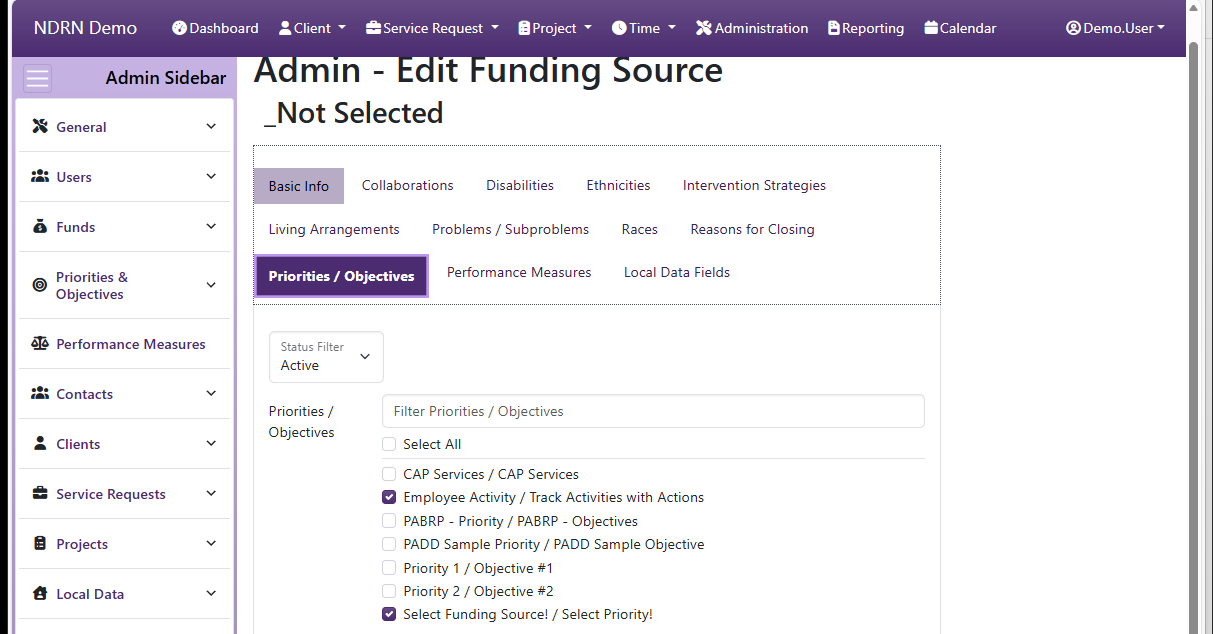
Task: Toggle the Admin Sidebar hamburger button
Action: tap(37, 78)
